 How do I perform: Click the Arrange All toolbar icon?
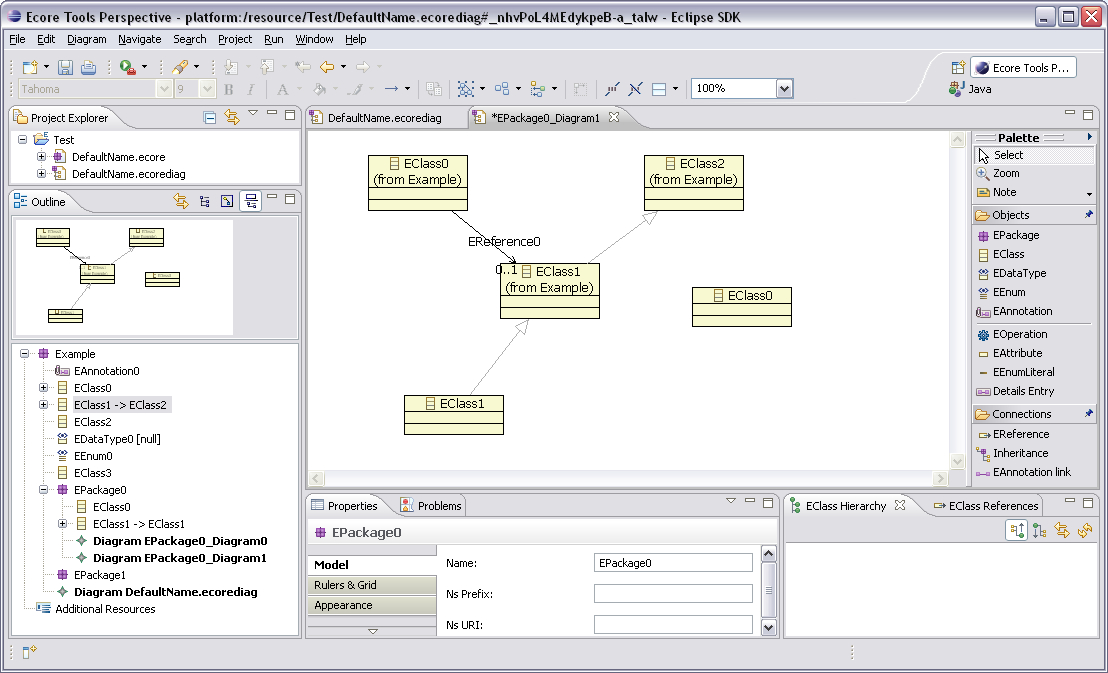coord(502,88)
